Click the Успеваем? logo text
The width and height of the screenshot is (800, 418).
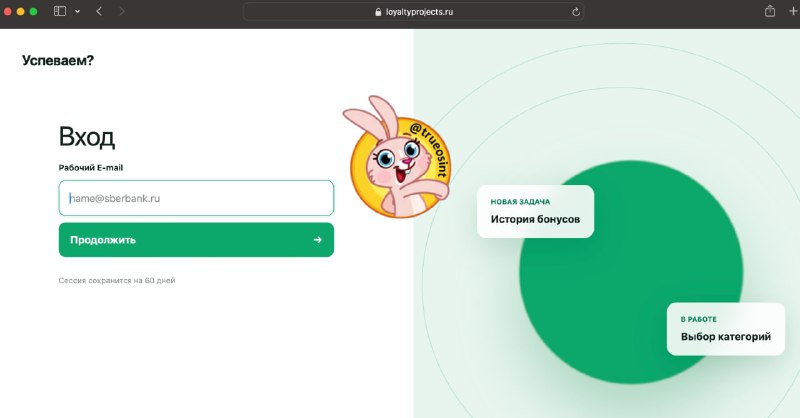pos(58,60)
